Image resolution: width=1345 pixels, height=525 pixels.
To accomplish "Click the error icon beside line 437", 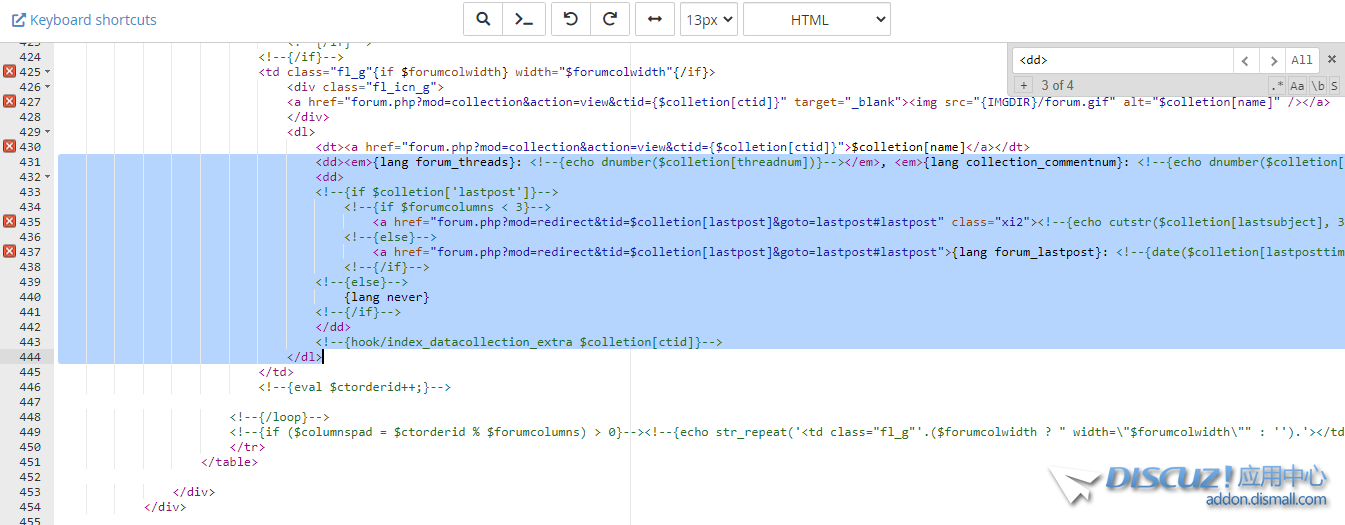I will 9,252.
